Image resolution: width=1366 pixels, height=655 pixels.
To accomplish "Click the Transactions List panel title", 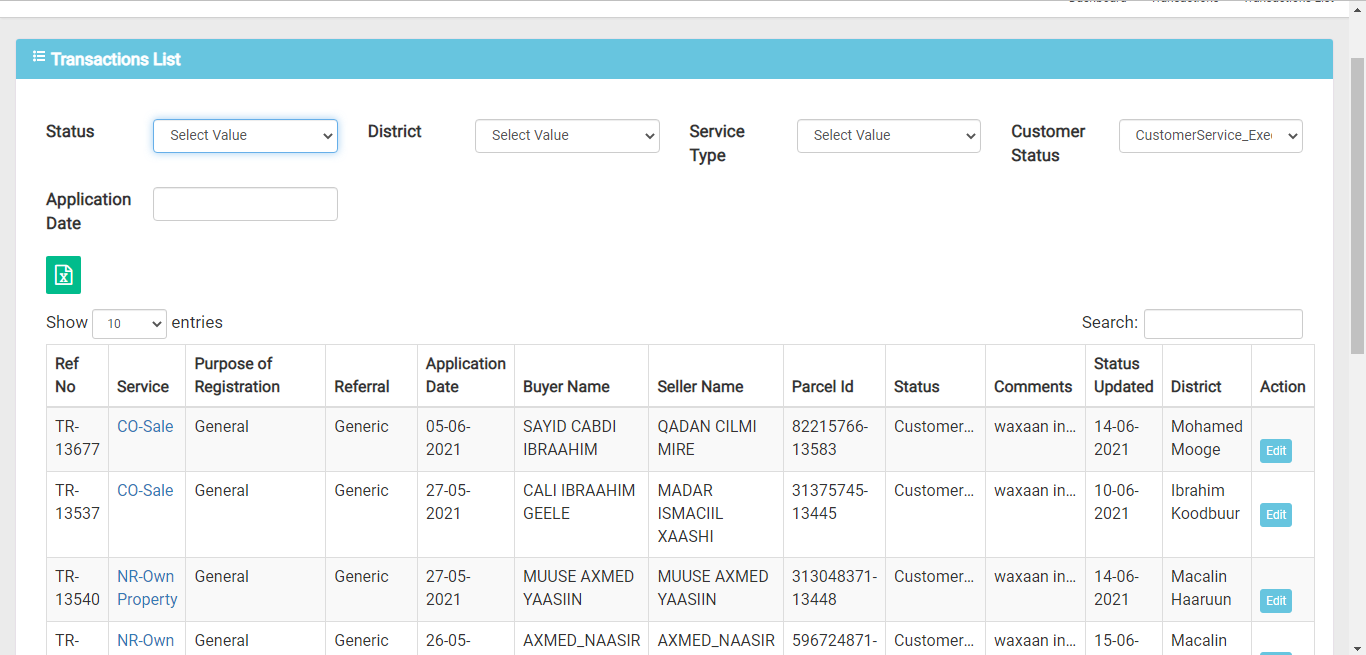I will pos(116,59).
